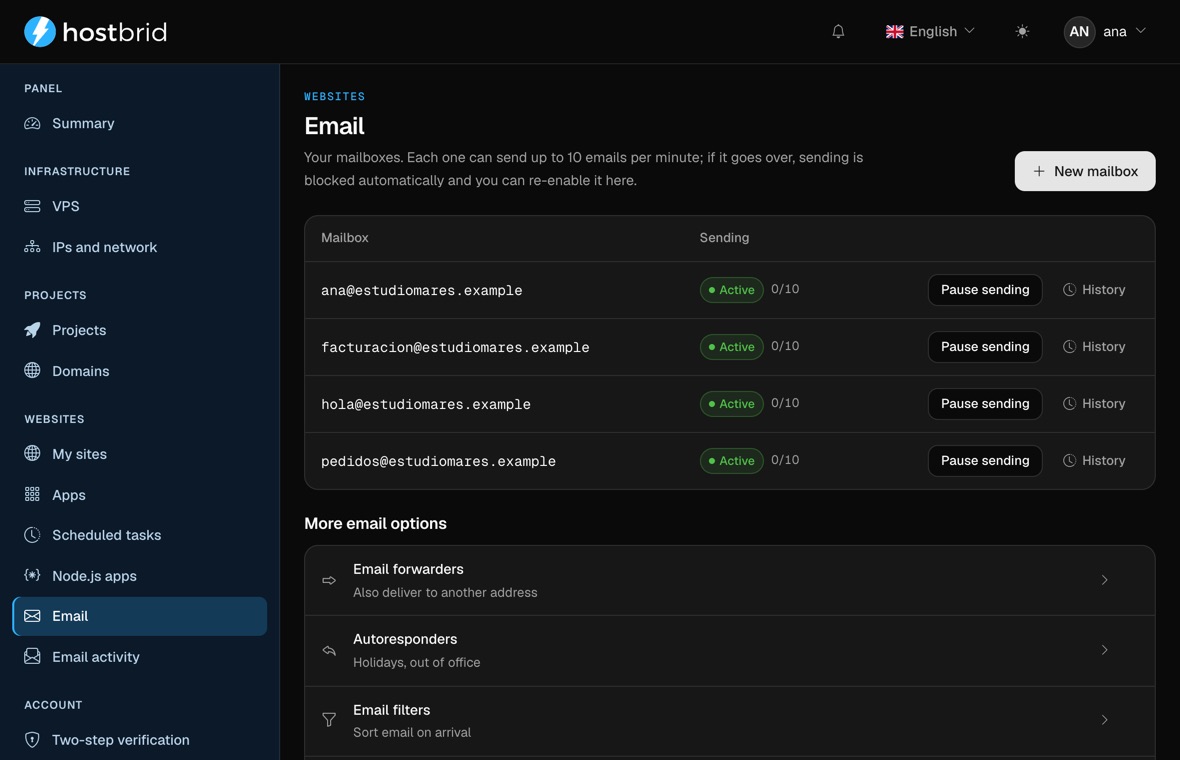Open IPs and network page
The image size is (1180, 760).
[140, 247]
